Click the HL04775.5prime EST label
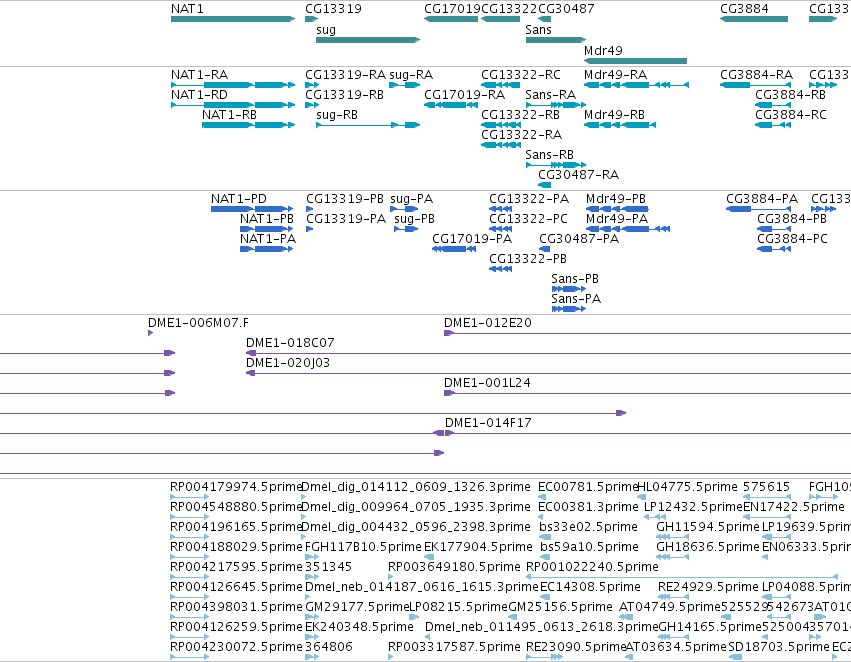851x662 pixels. point(687,487)
